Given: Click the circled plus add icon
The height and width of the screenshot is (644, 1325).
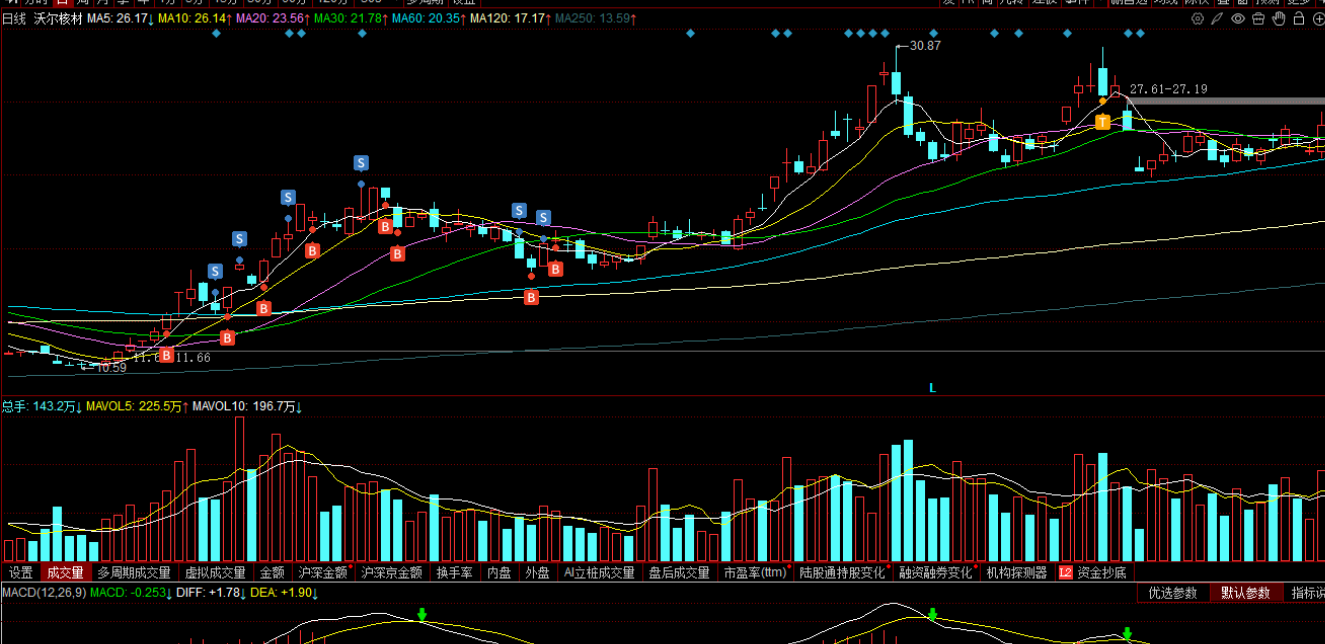Looking at the screenshot, I should click(1319, 19).
